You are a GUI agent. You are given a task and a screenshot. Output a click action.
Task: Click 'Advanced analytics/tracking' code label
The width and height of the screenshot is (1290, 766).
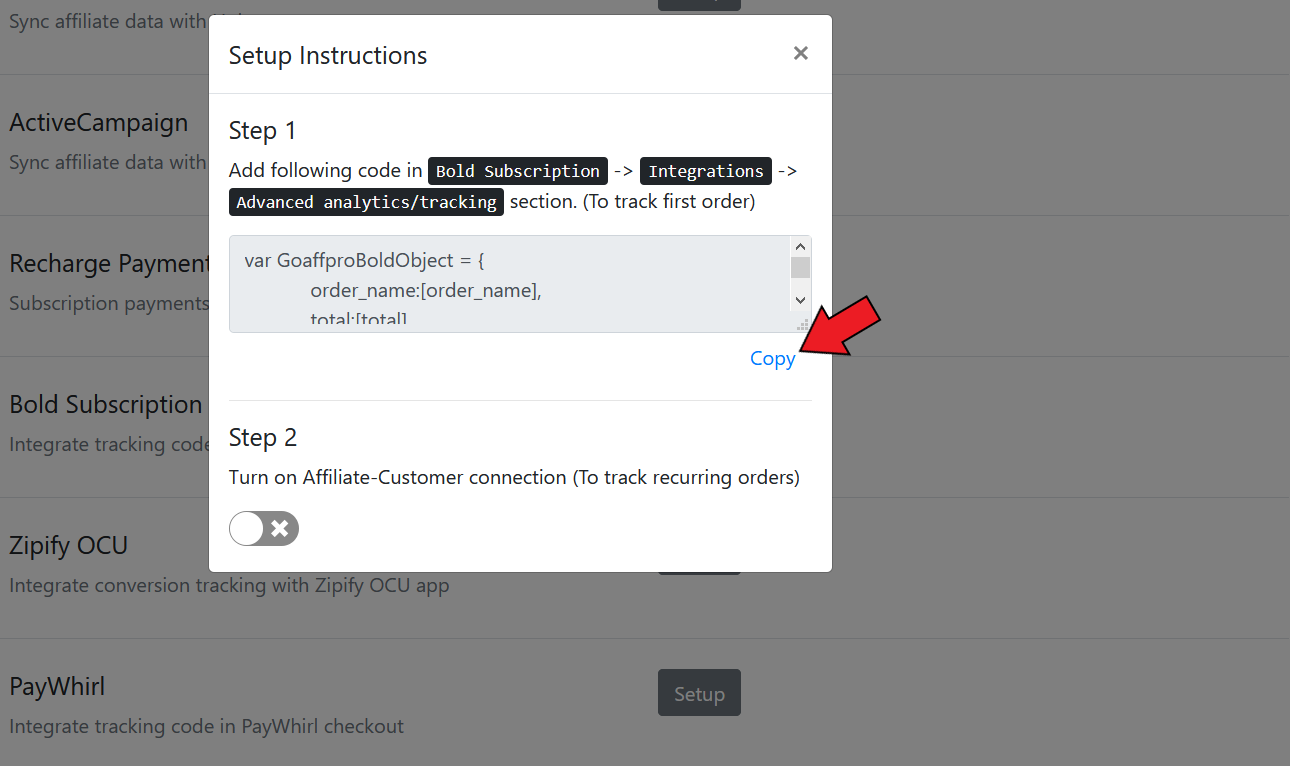point(366,202)
